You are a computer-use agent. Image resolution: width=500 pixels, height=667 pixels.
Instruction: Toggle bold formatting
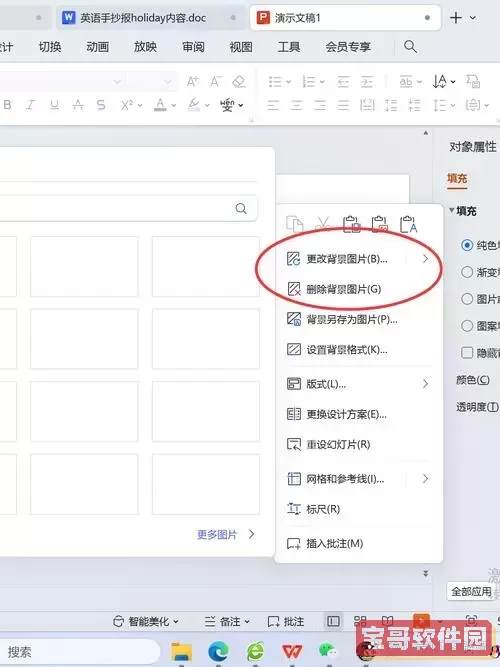click(x=7, y=105)
